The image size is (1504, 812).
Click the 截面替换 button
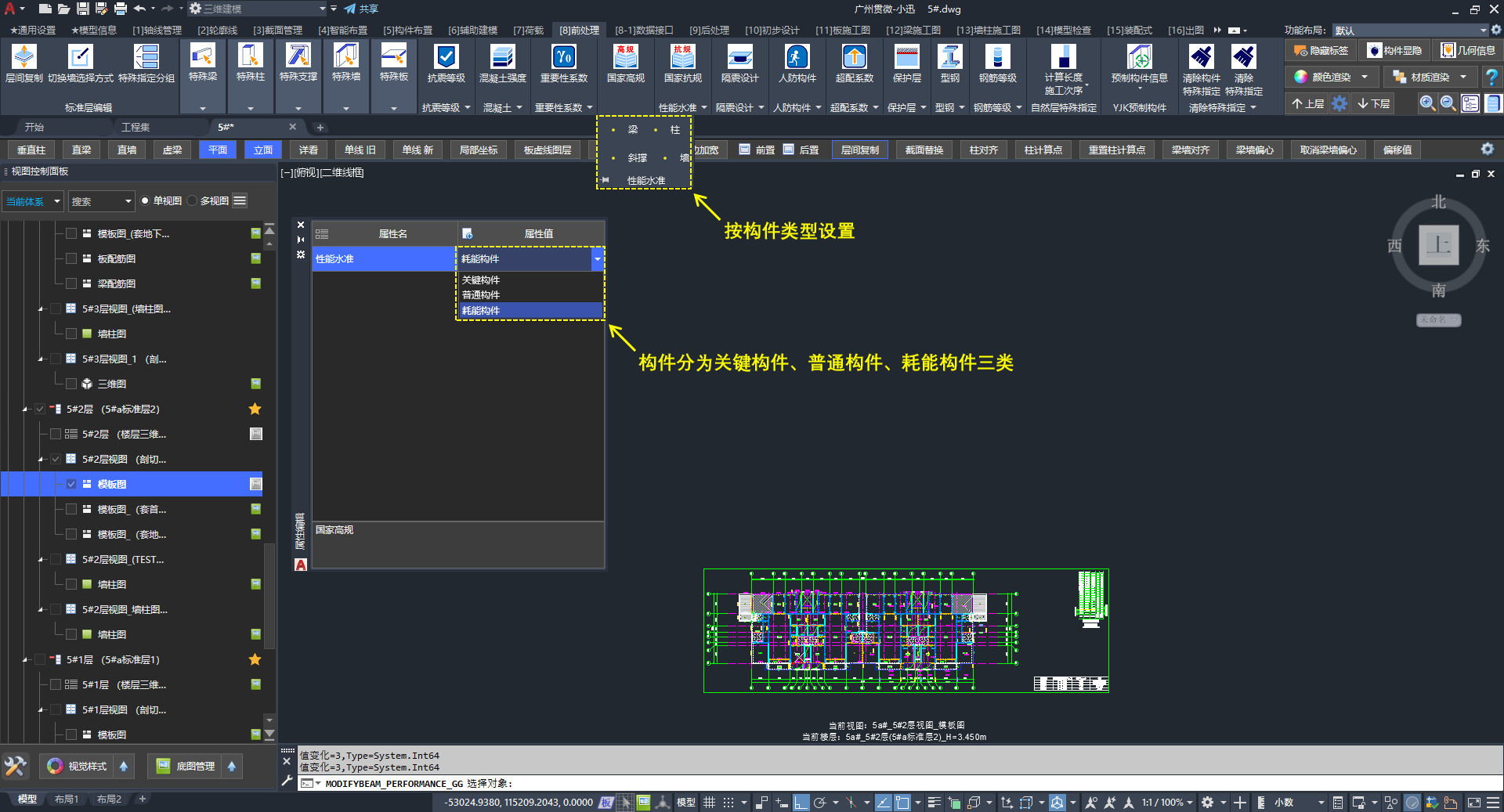coord(924,150)
